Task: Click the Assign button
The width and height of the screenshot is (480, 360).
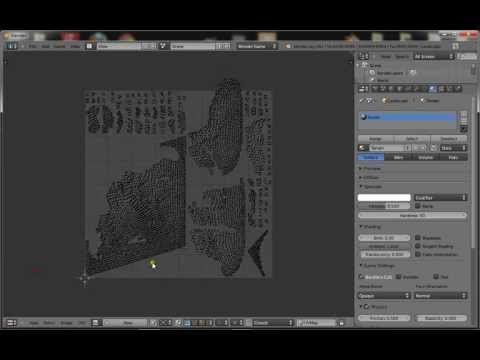Action: click(x=376, y=139)
